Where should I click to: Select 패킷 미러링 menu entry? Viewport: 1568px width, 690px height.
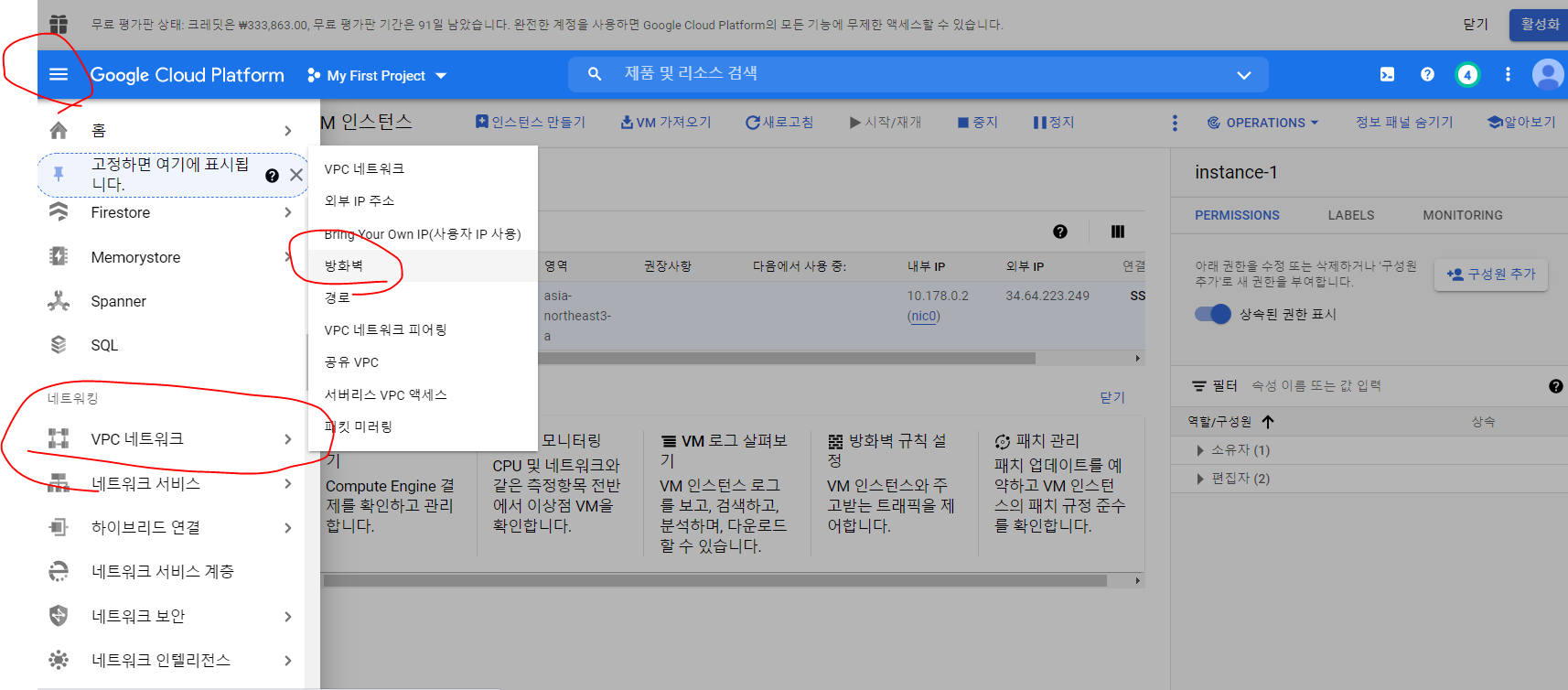423,426
